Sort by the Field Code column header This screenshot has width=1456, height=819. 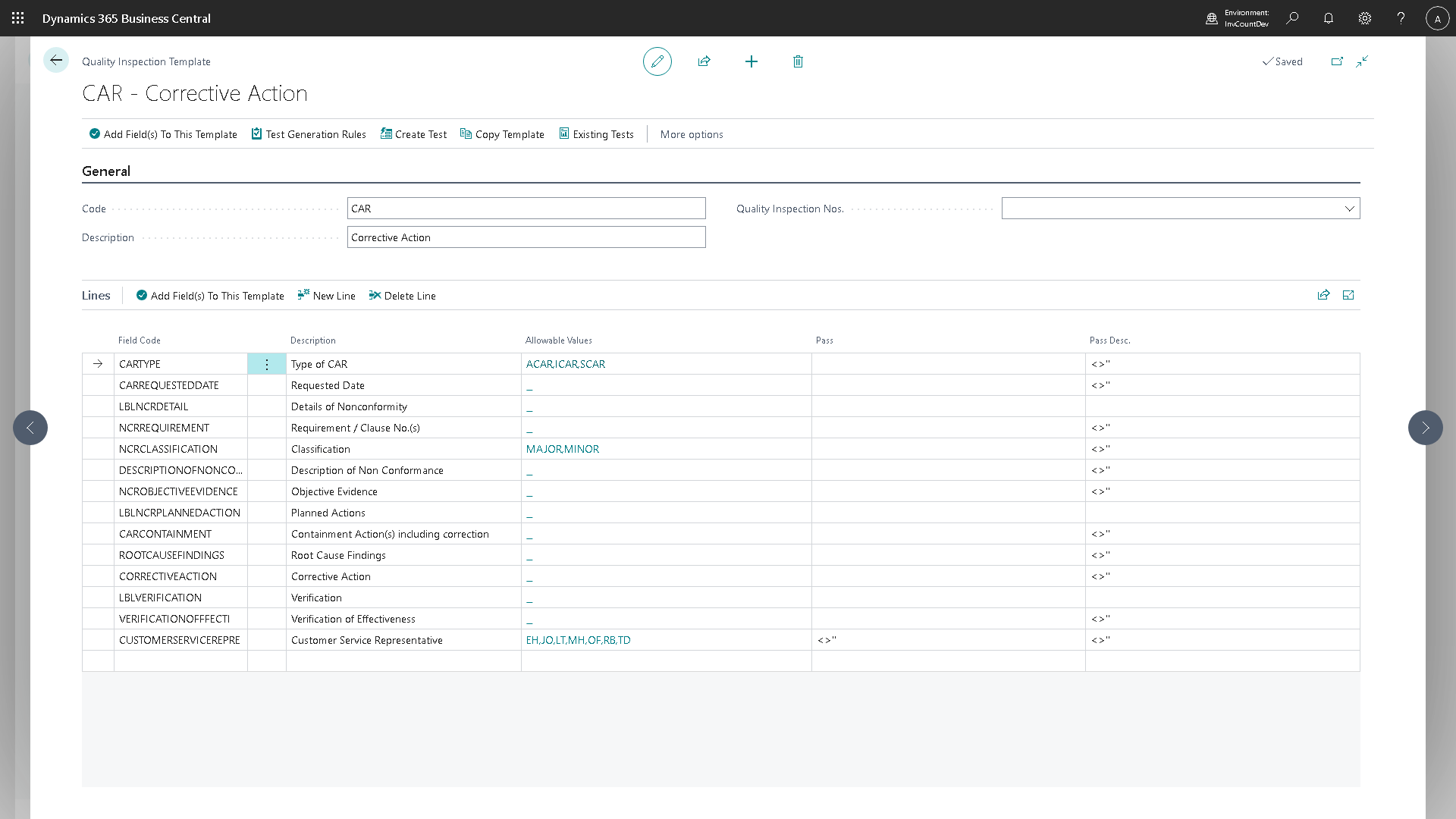pyautogui.click(x=140, y=340)
